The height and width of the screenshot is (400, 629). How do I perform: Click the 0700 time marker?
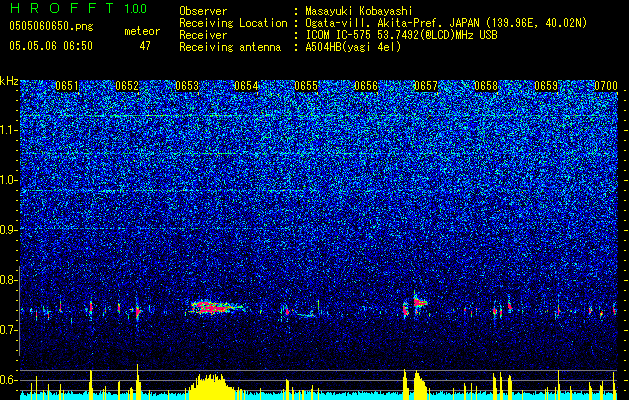pos(606,86)
